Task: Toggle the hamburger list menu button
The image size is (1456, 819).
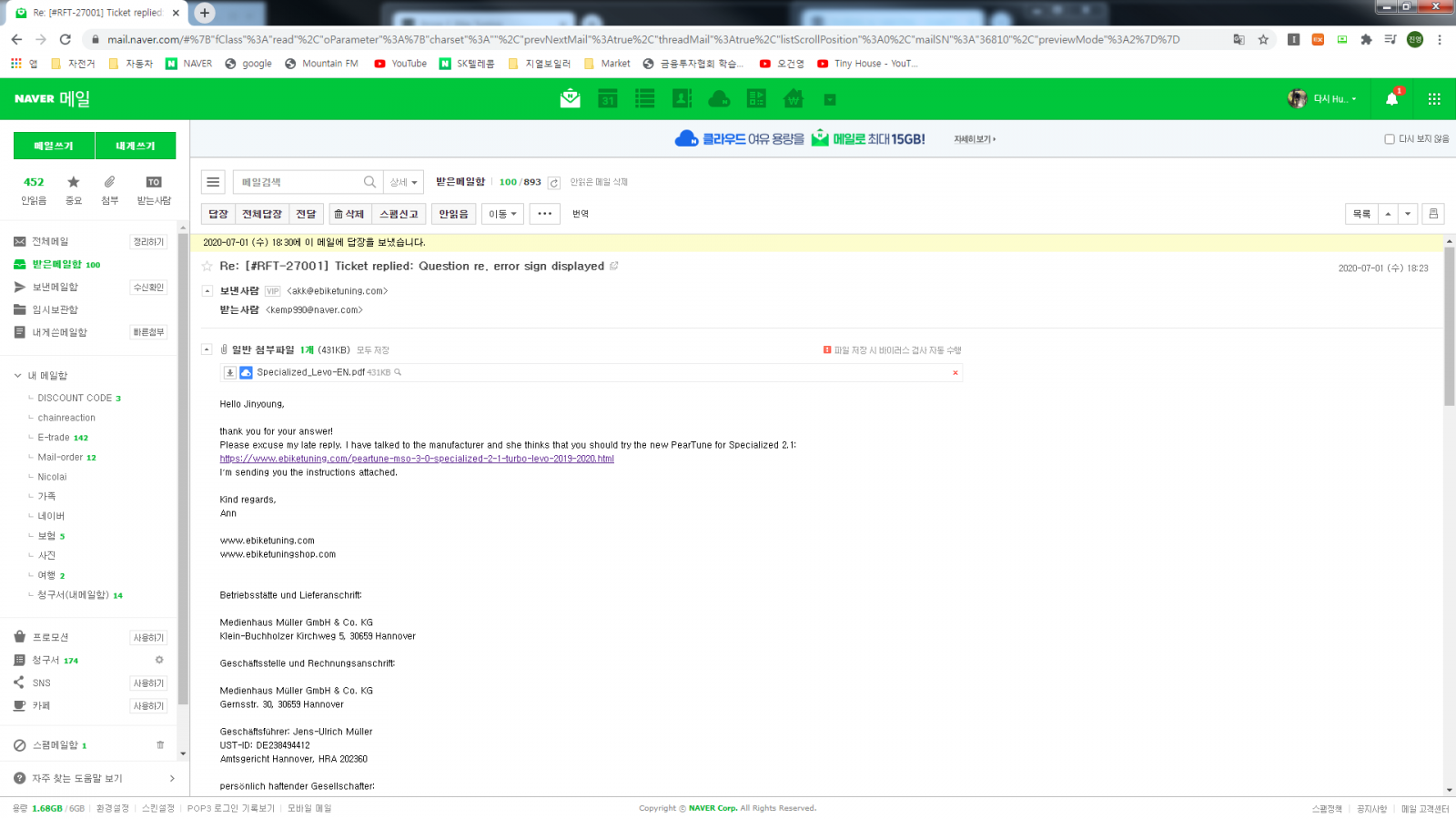Action: 213,182
